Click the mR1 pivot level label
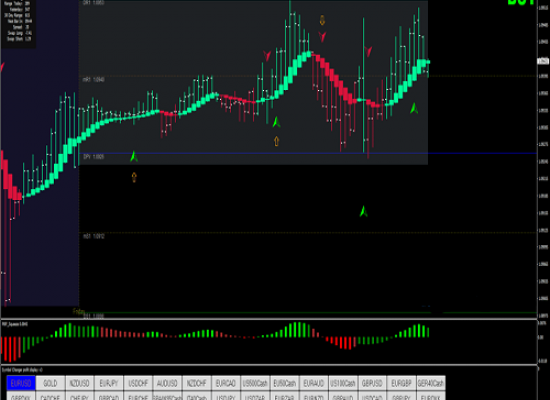The image size is (550, 400). tap(93, 80)
